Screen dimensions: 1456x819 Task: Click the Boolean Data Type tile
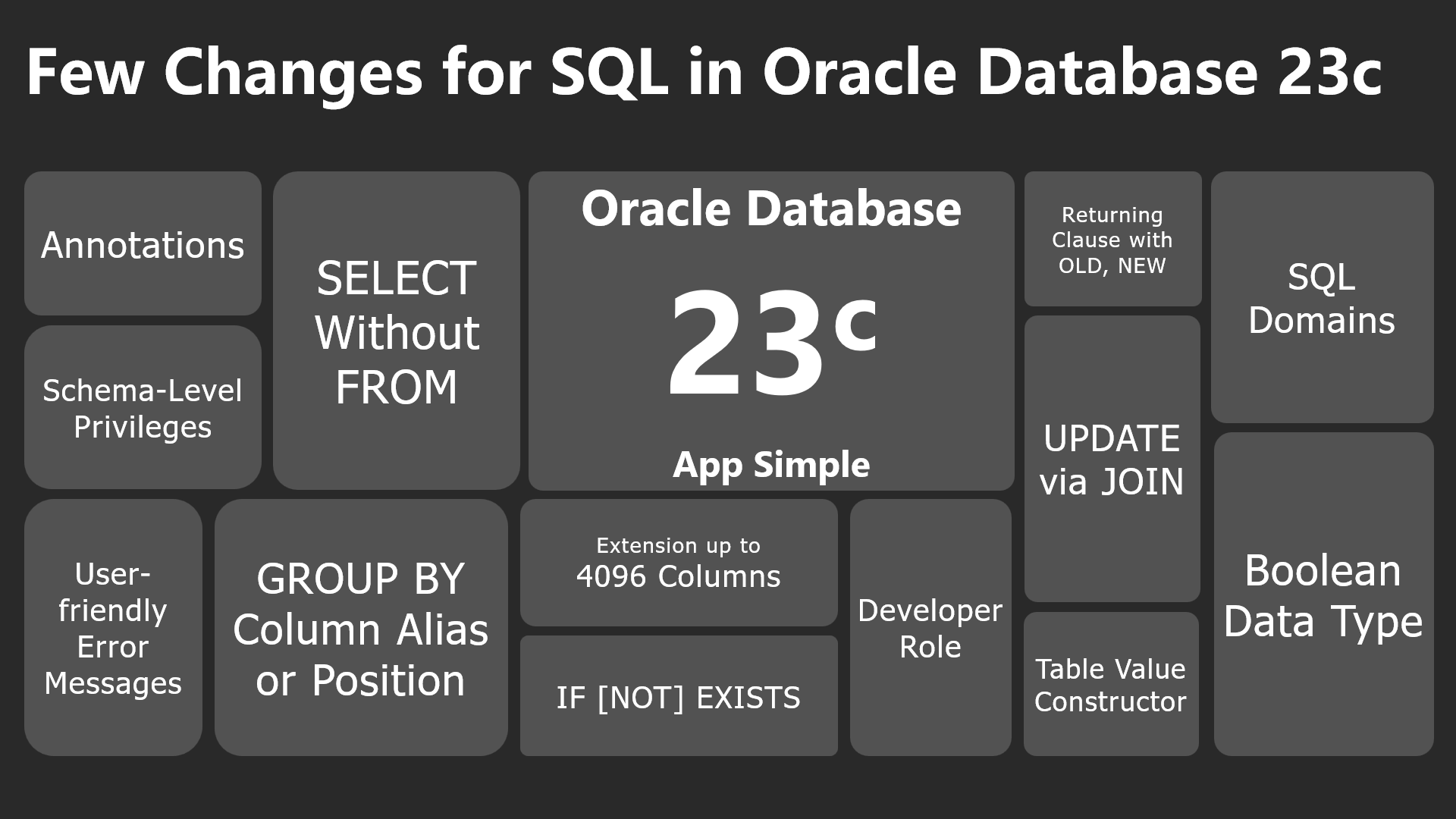point(1323,595)
